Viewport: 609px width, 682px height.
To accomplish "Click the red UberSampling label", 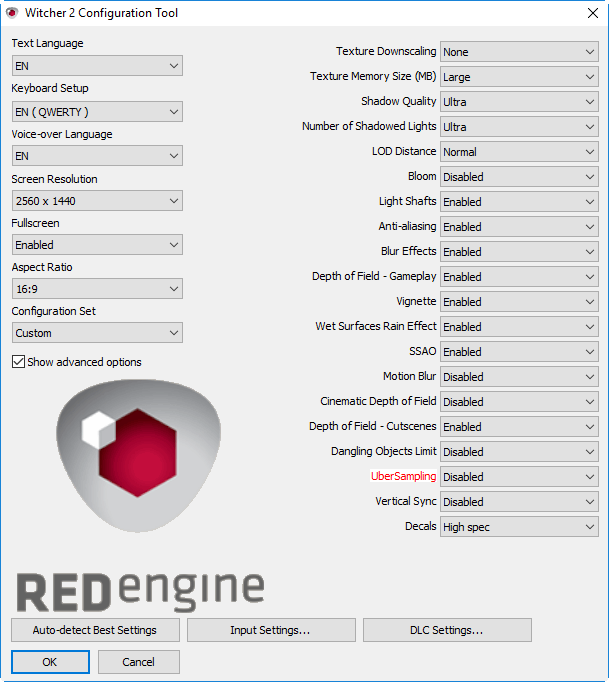I will coord(403,477).
